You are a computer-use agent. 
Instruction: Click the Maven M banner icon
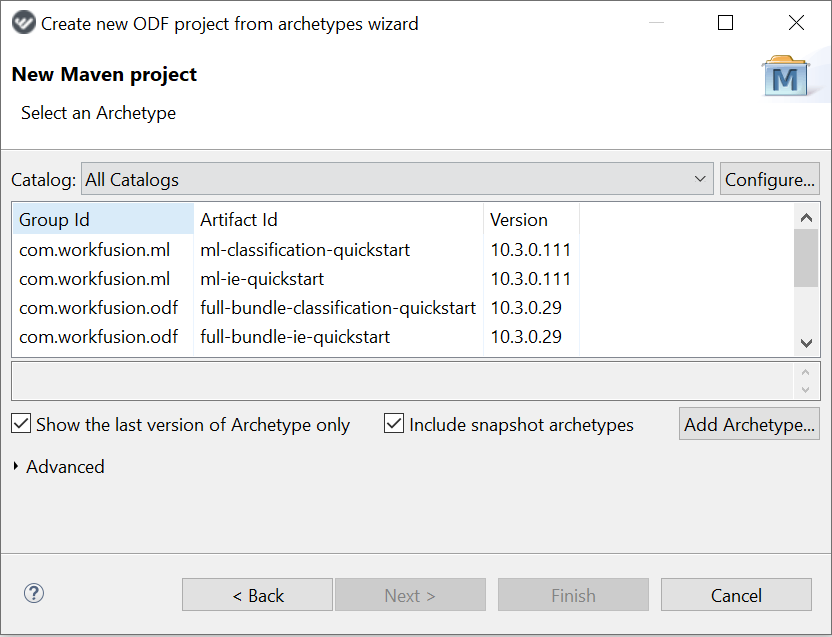tap(785, 76)
